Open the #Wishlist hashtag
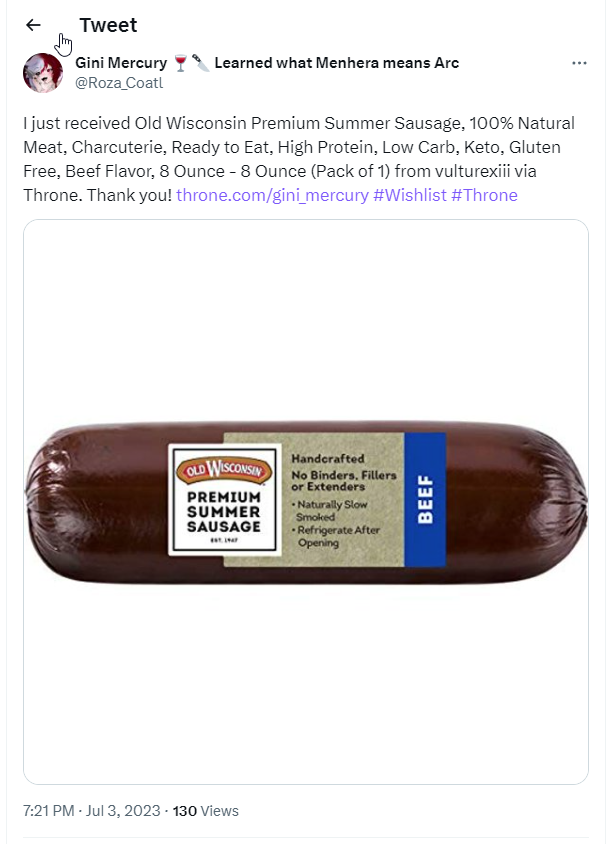Viewport: 609px width, 844px height. tap(410, 195)
